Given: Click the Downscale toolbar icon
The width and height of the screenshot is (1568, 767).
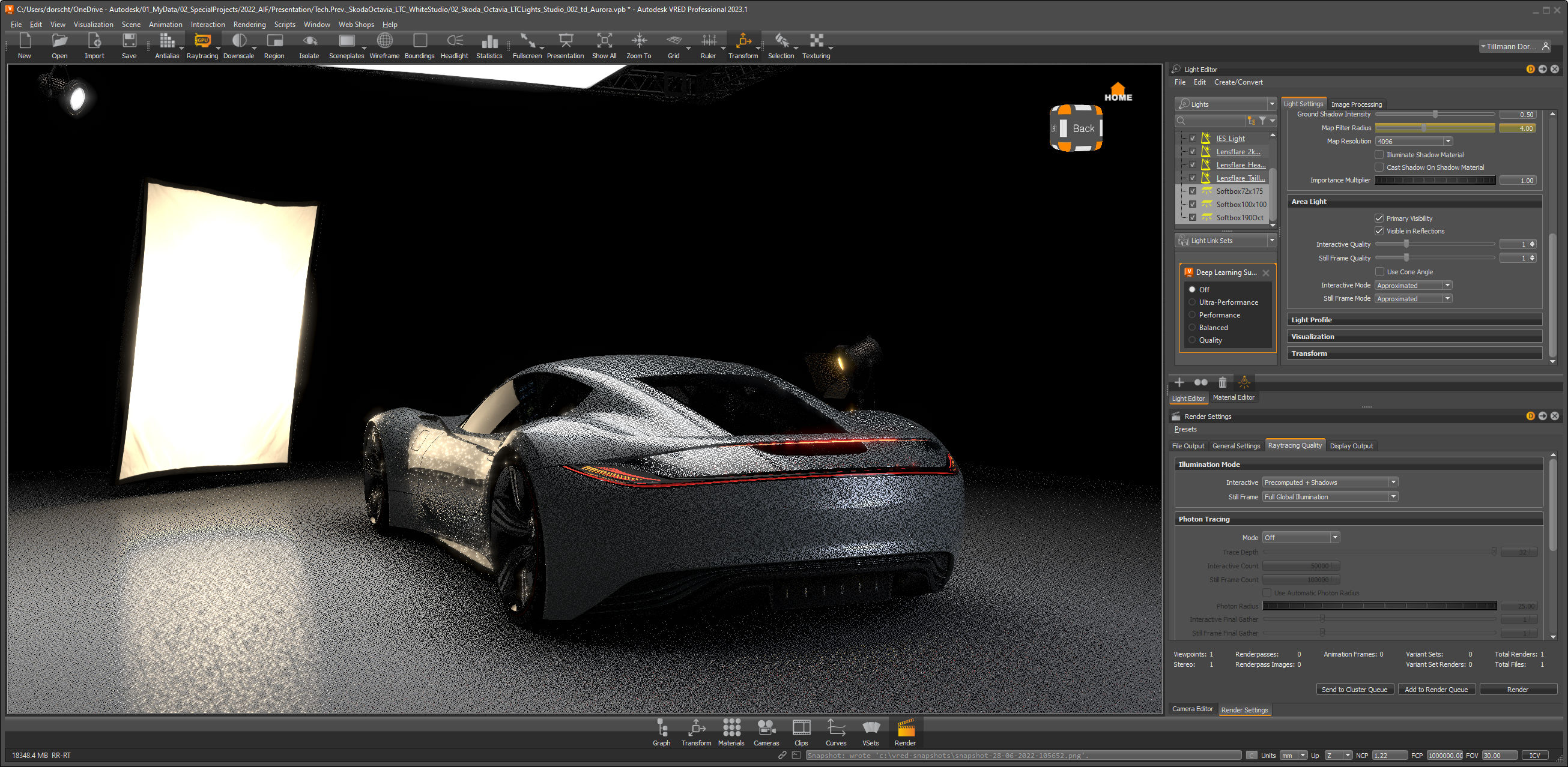Looking at the screenshot, I should 238,42.
